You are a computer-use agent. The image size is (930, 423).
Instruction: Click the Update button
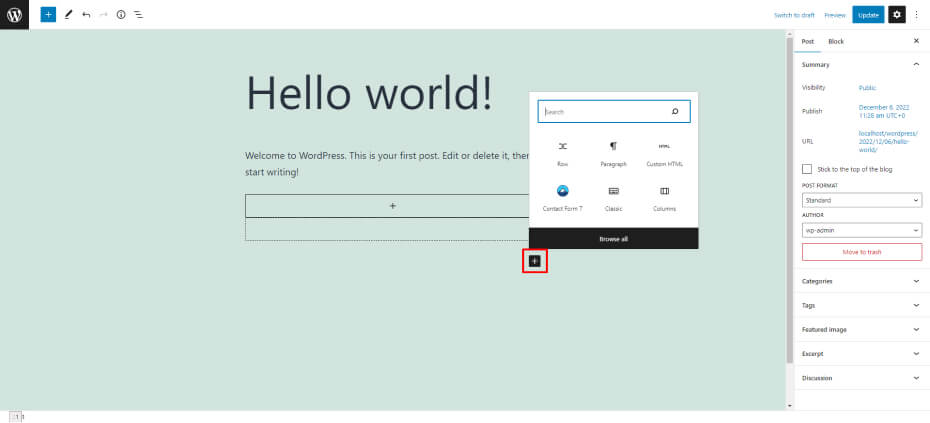pos(868,15)
